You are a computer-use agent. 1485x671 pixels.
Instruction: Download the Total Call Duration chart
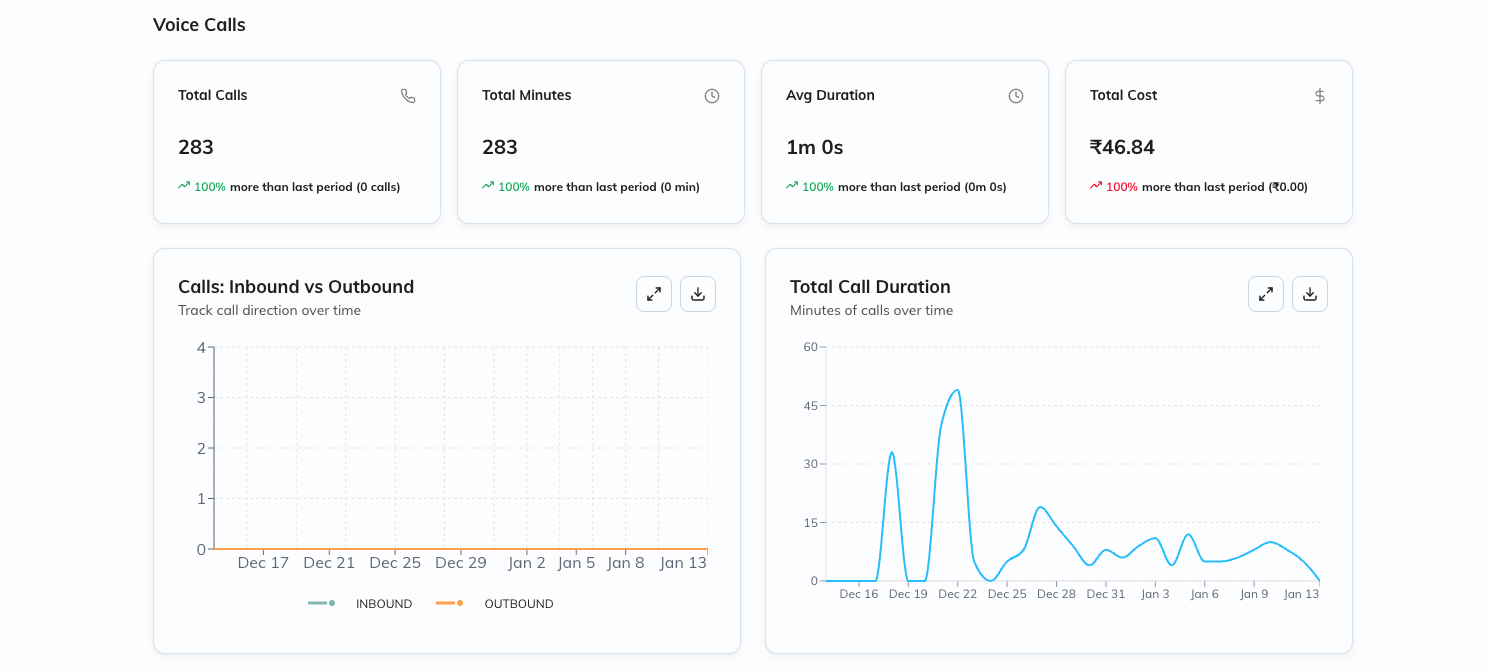pos(1310,294)
